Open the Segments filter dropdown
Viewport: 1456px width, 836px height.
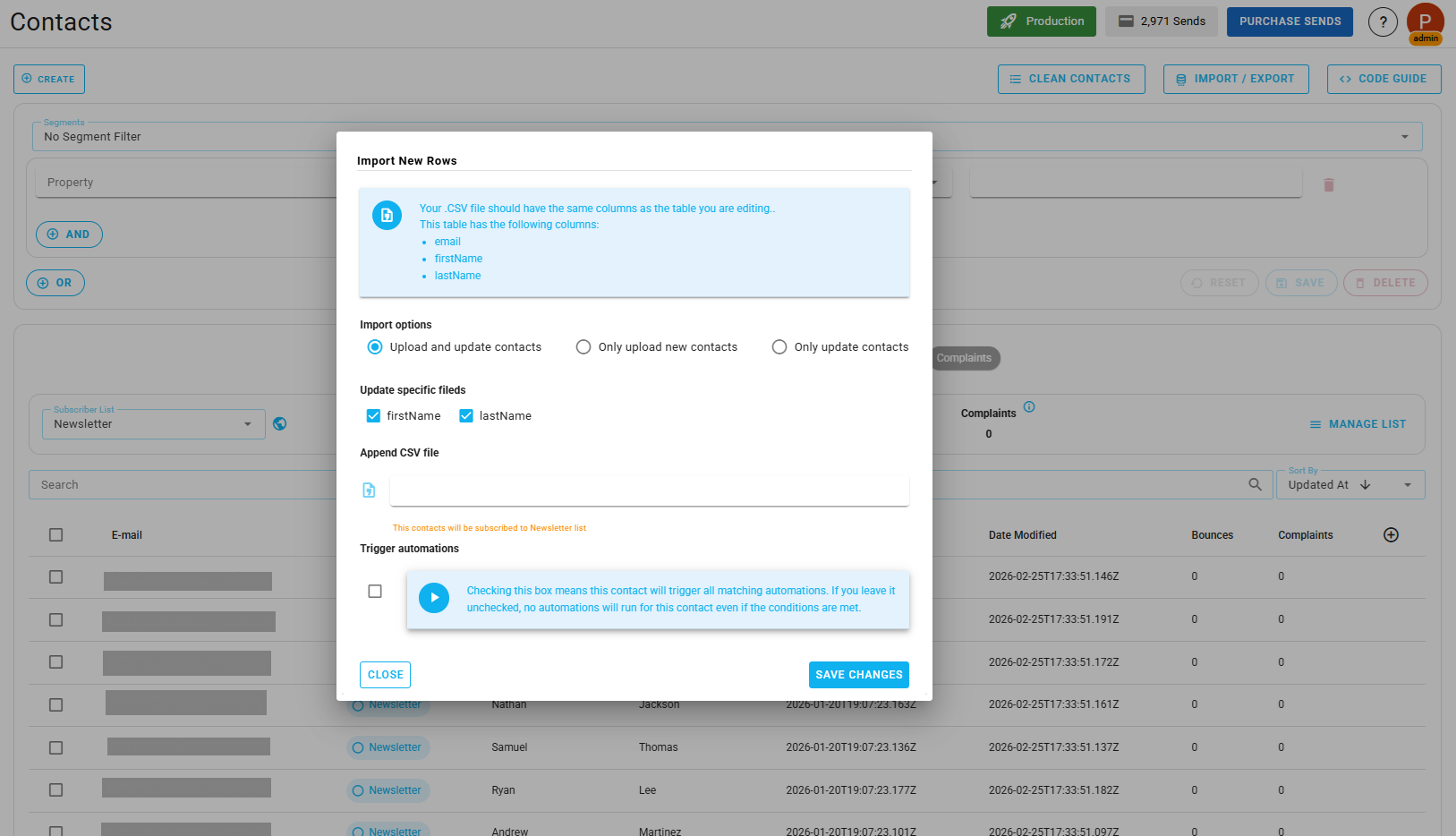1403,136
